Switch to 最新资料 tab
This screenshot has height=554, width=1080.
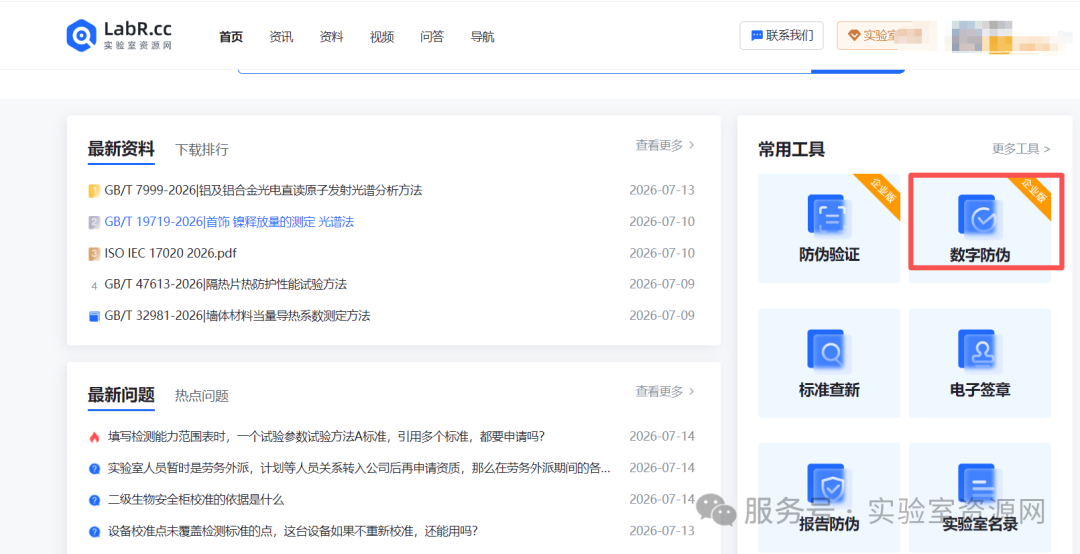click(x=121, y=149)
